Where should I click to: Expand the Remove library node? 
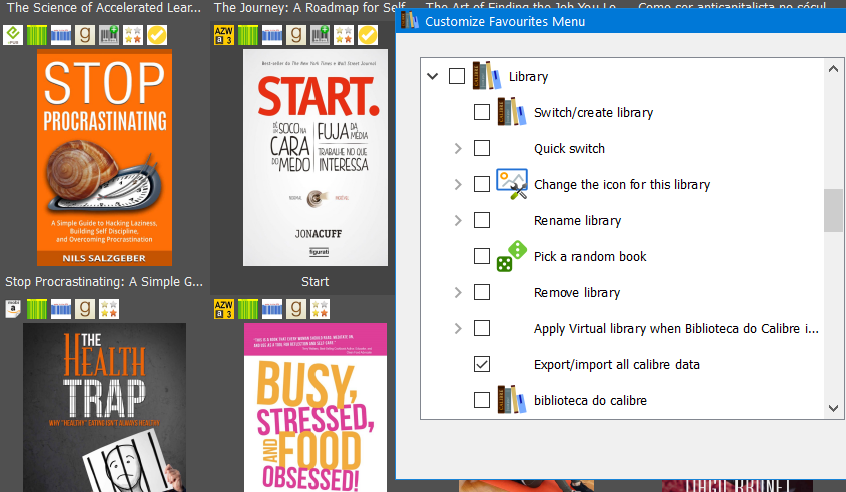pos(458,292)
